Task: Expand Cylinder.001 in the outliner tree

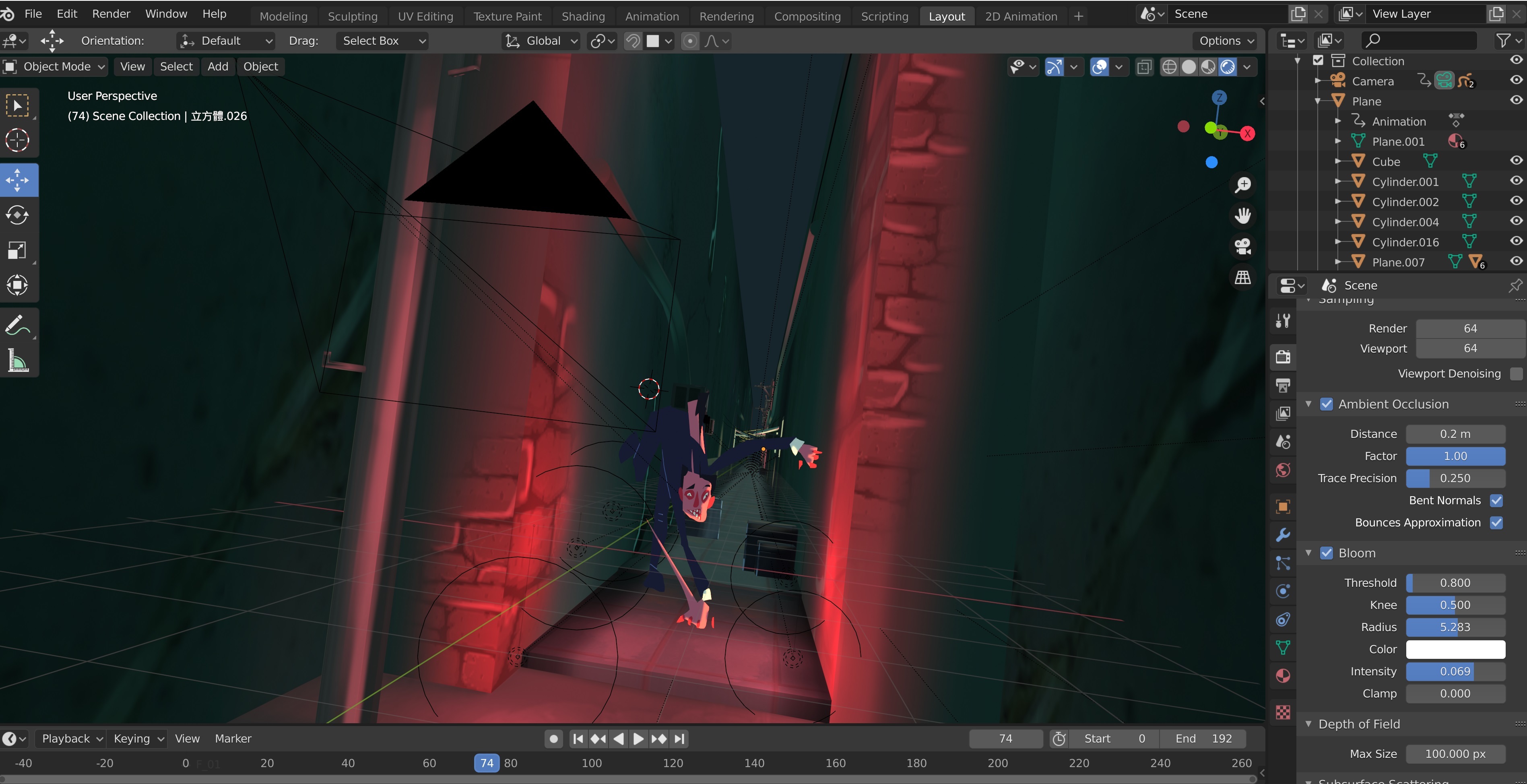Action: click(x=1338, y=182)
